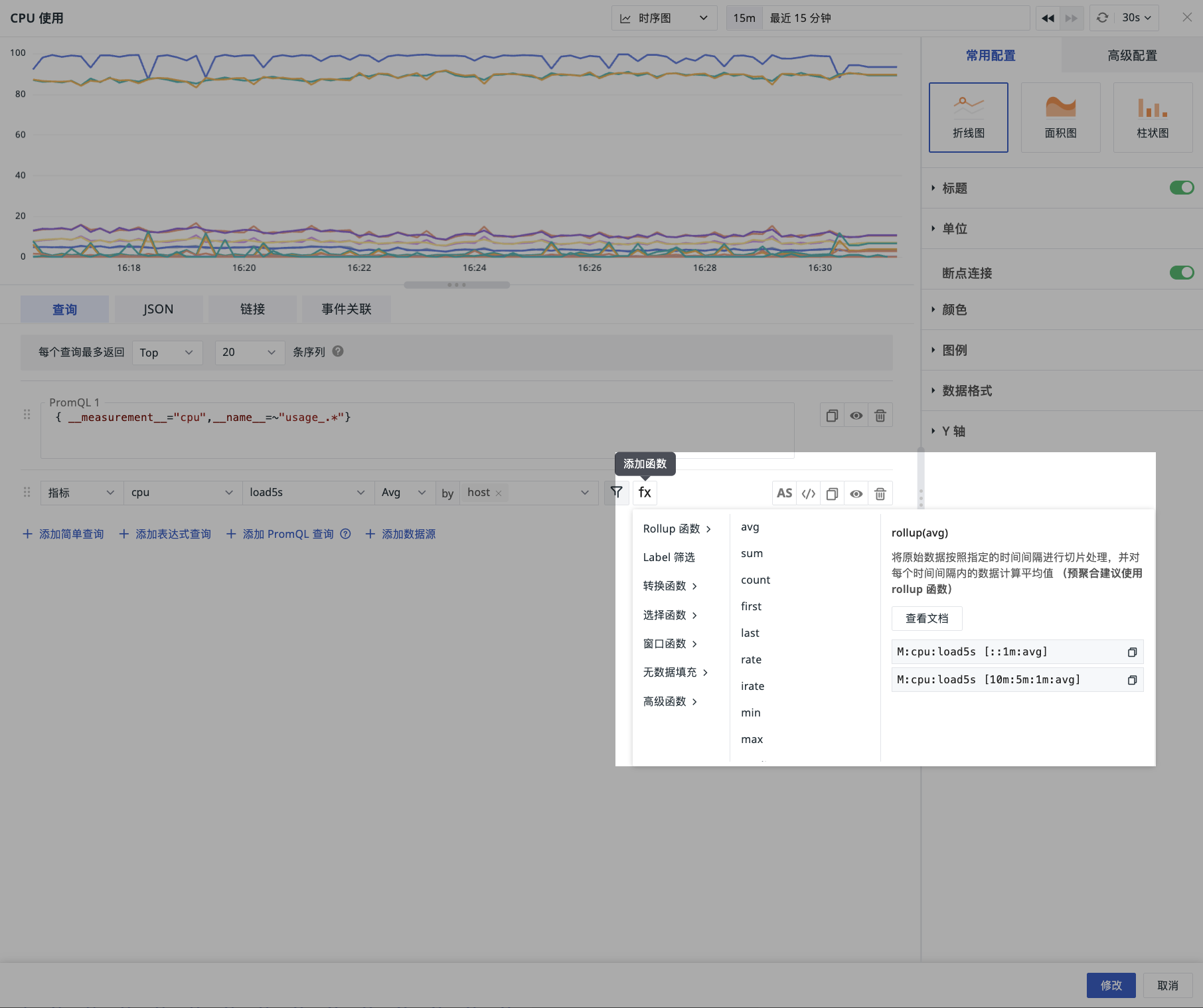Click the rewind time range icon

pyautogui.click(x=1048, y=18)
